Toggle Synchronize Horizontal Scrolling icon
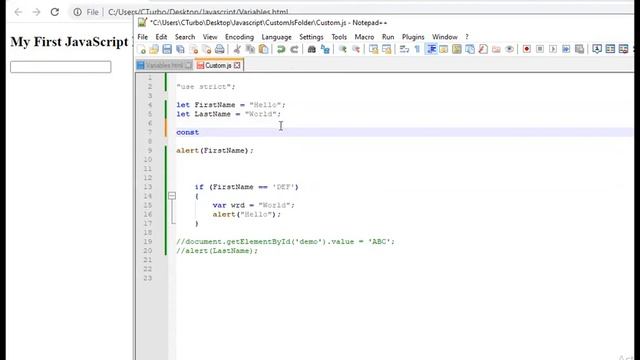640x360 pixels. [x=386, y=49]
